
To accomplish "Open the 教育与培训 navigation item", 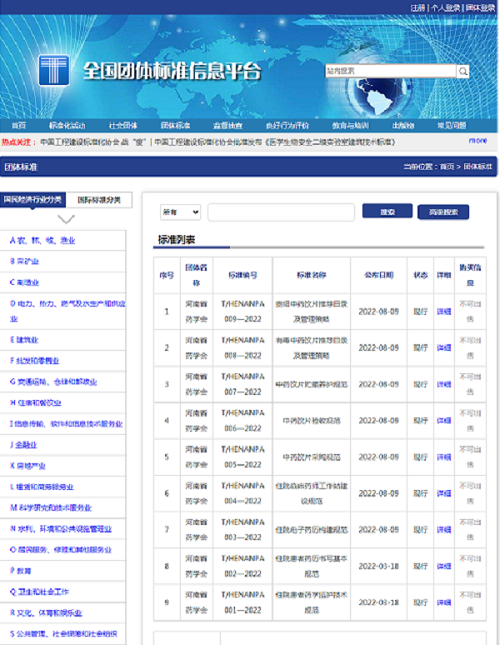I will click(350, 125).
